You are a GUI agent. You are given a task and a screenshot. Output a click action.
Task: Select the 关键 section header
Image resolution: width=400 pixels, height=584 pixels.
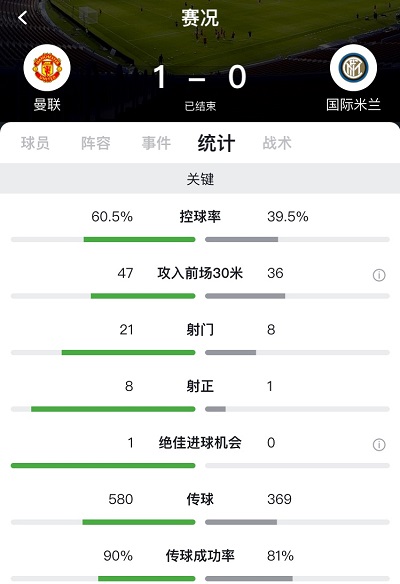point(200,179)
